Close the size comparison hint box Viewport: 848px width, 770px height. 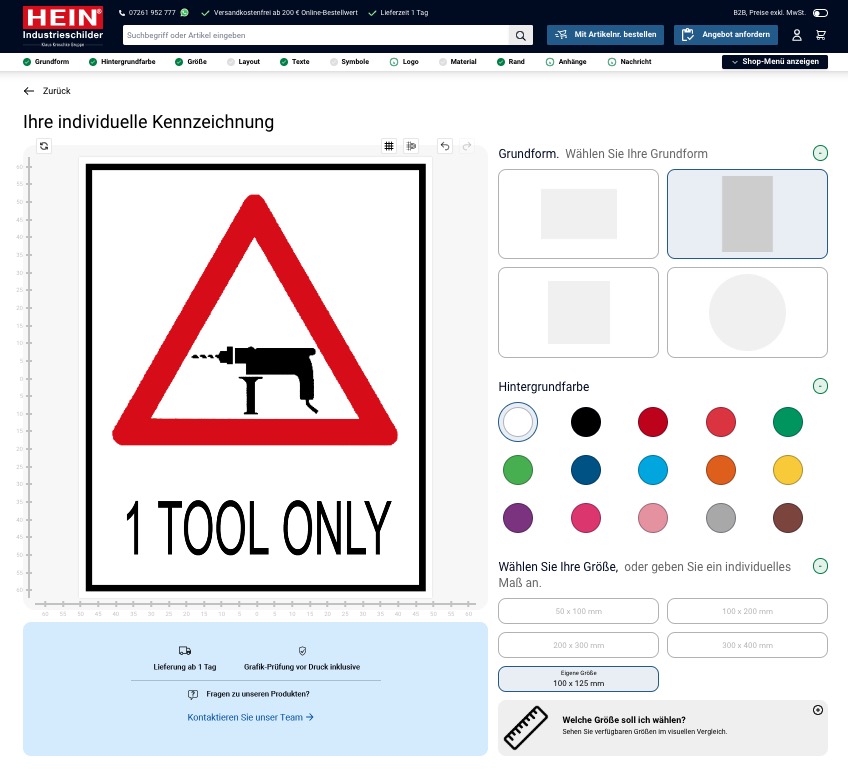[x=818, y=710]
